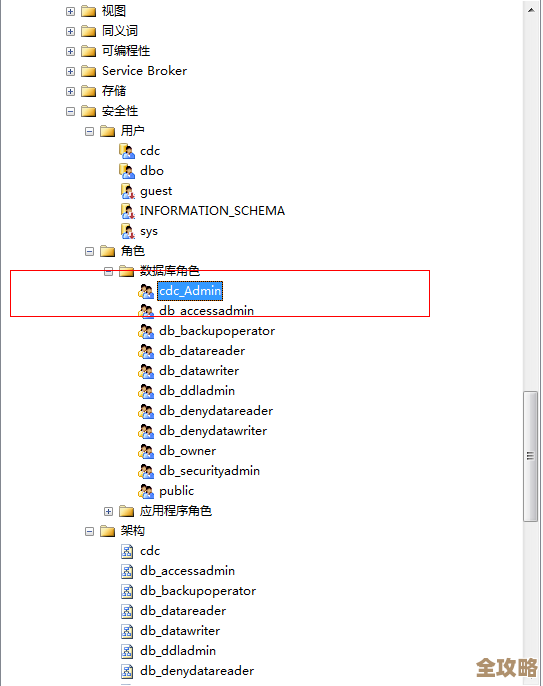Click the db_denydatareader schema icon
This screenshot has height=686, width=543.
pyautogui.click(x=127, y=672)
